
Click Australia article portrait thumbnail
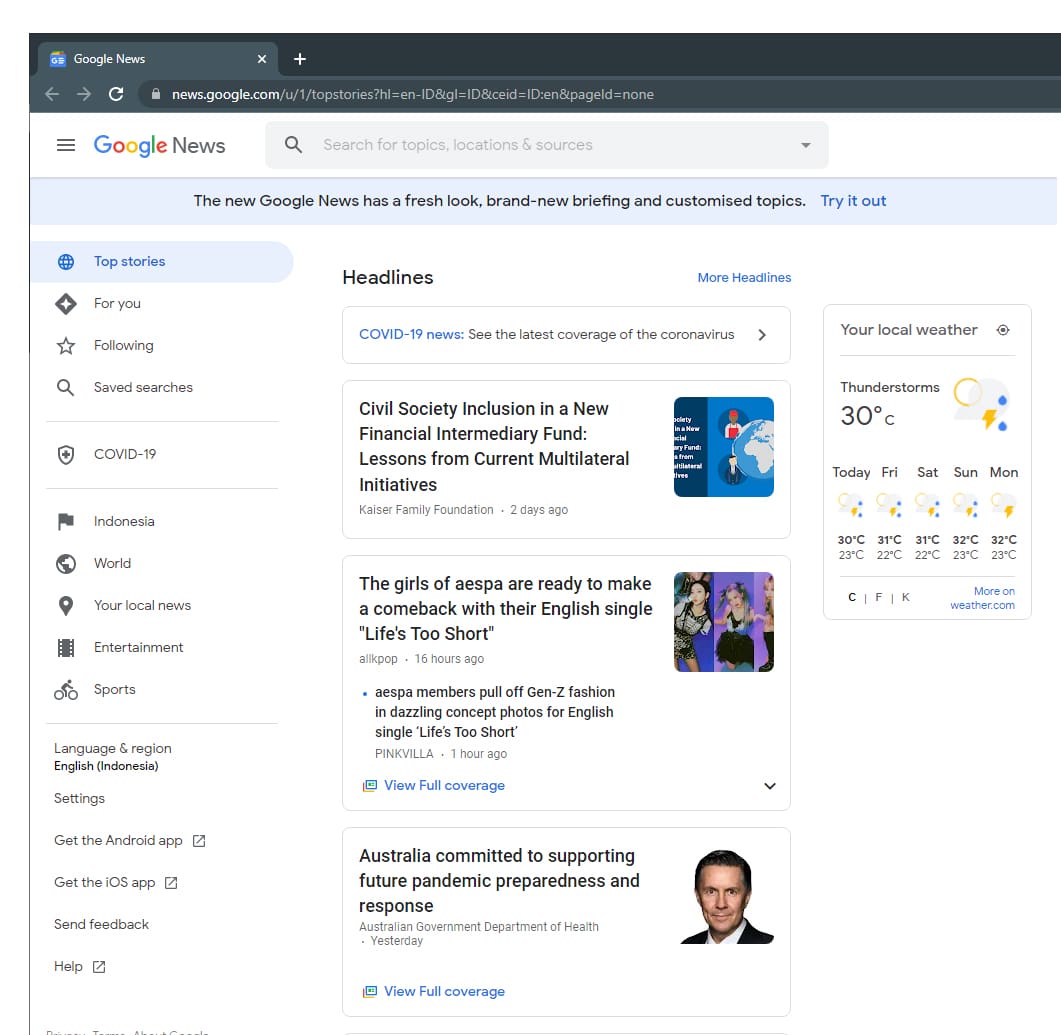tap(723, 894)
